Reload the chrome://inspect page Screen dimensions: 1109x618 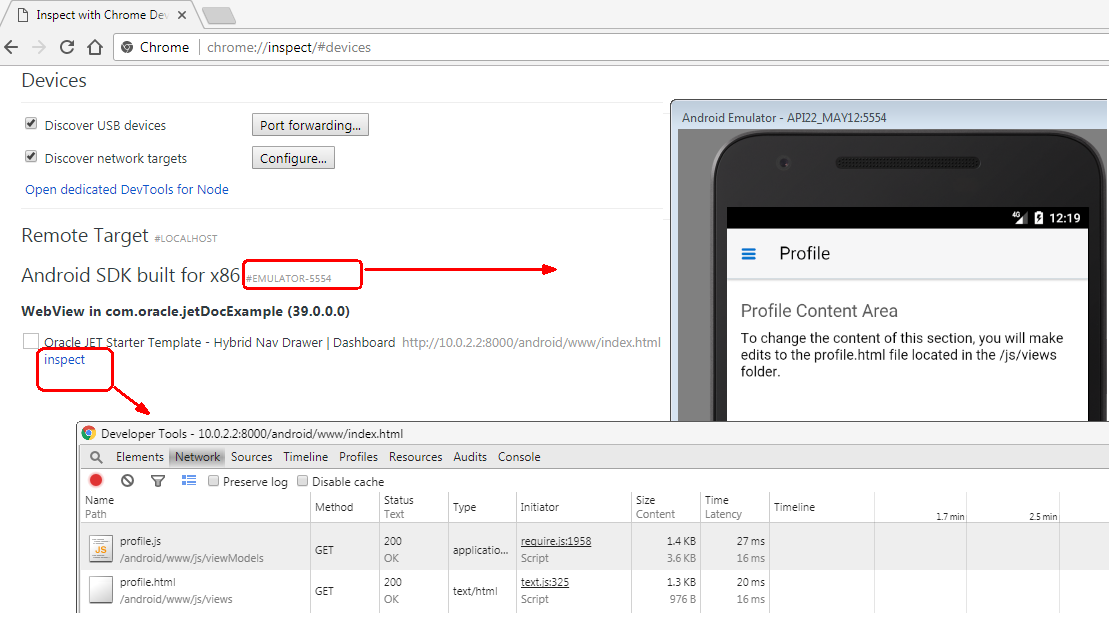click(67, 47)
